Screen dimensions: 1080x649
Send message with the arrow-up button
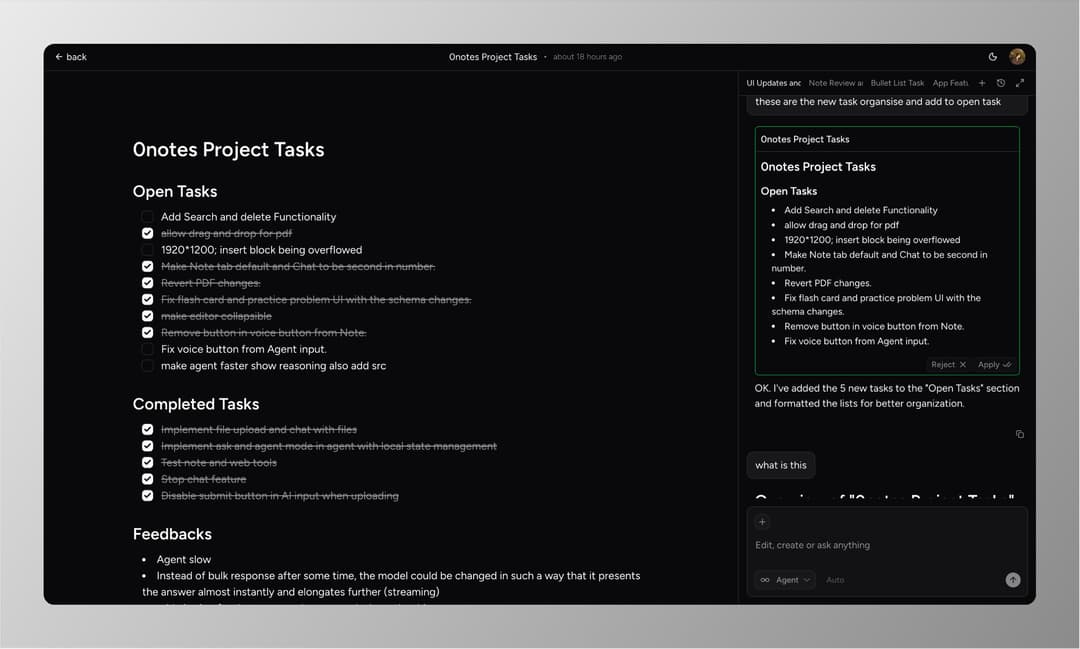(x=1013, y=580)
